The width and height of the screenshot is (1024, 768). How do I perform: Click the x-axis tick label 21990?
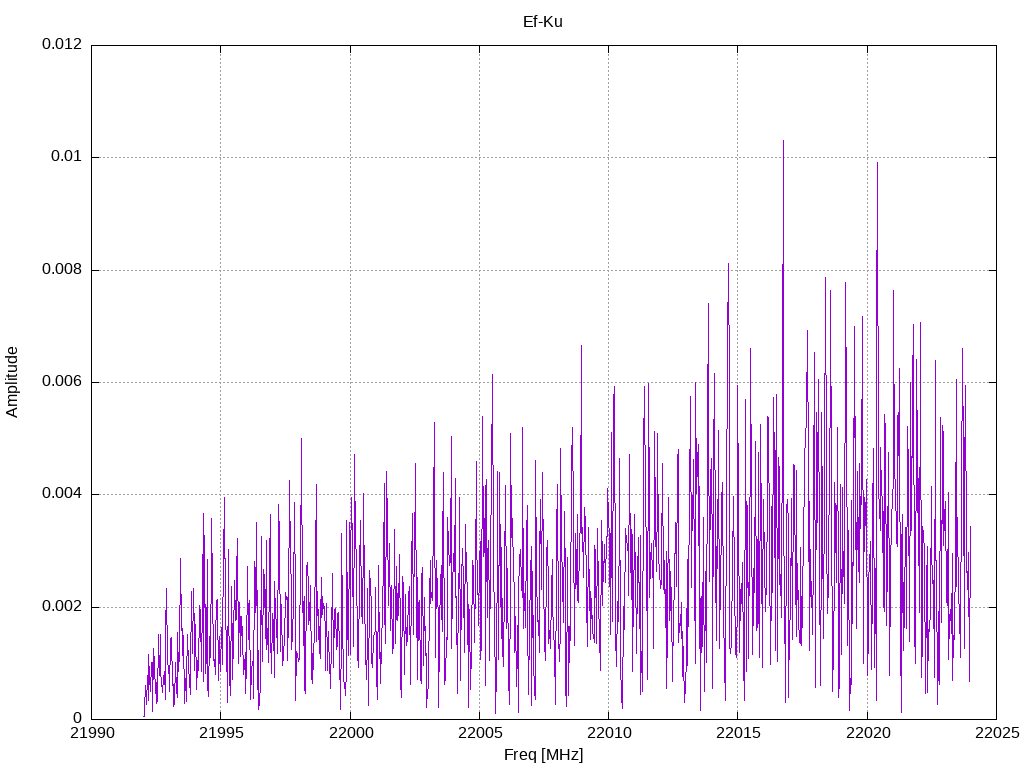pyautogui.click(x=91, y=733)
